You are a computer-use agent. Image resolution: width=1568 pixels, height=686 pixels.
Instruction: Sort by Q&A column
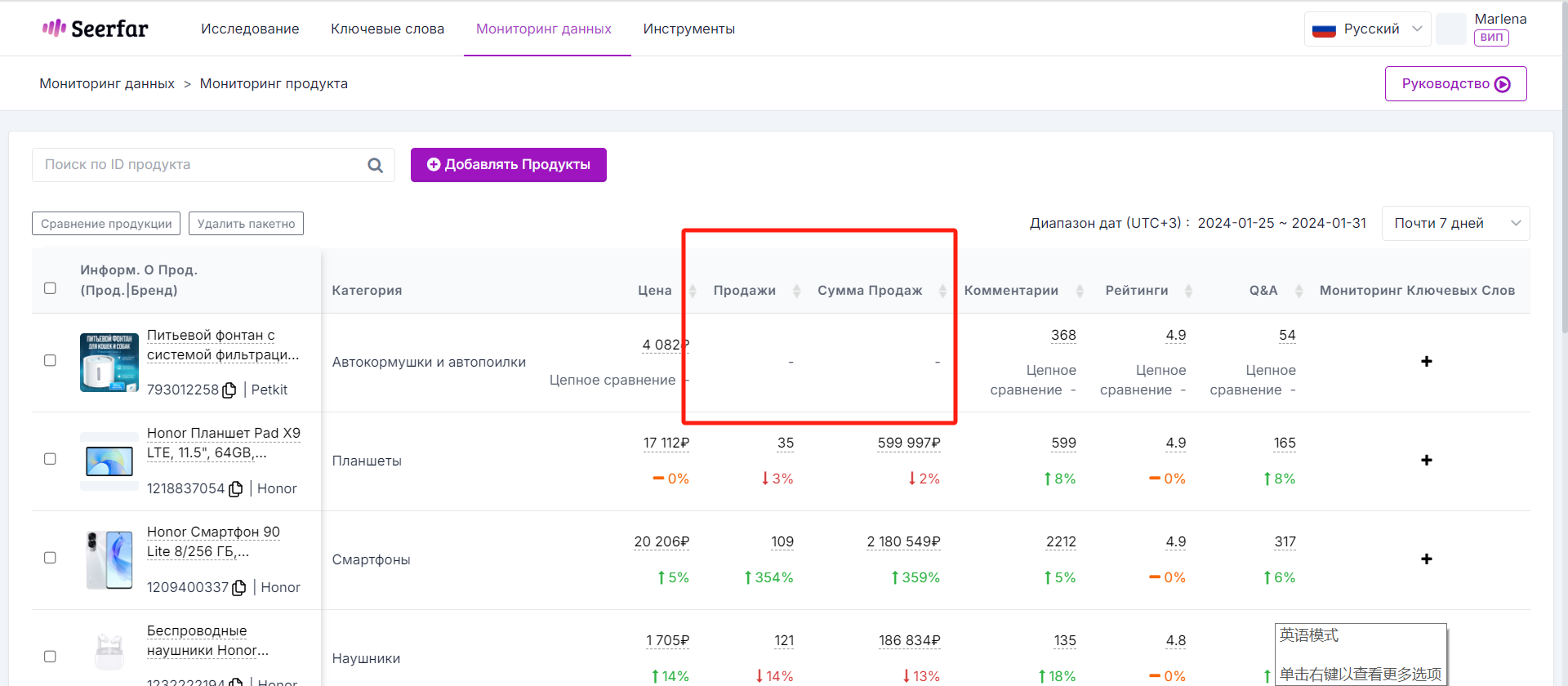(1298, 291)
